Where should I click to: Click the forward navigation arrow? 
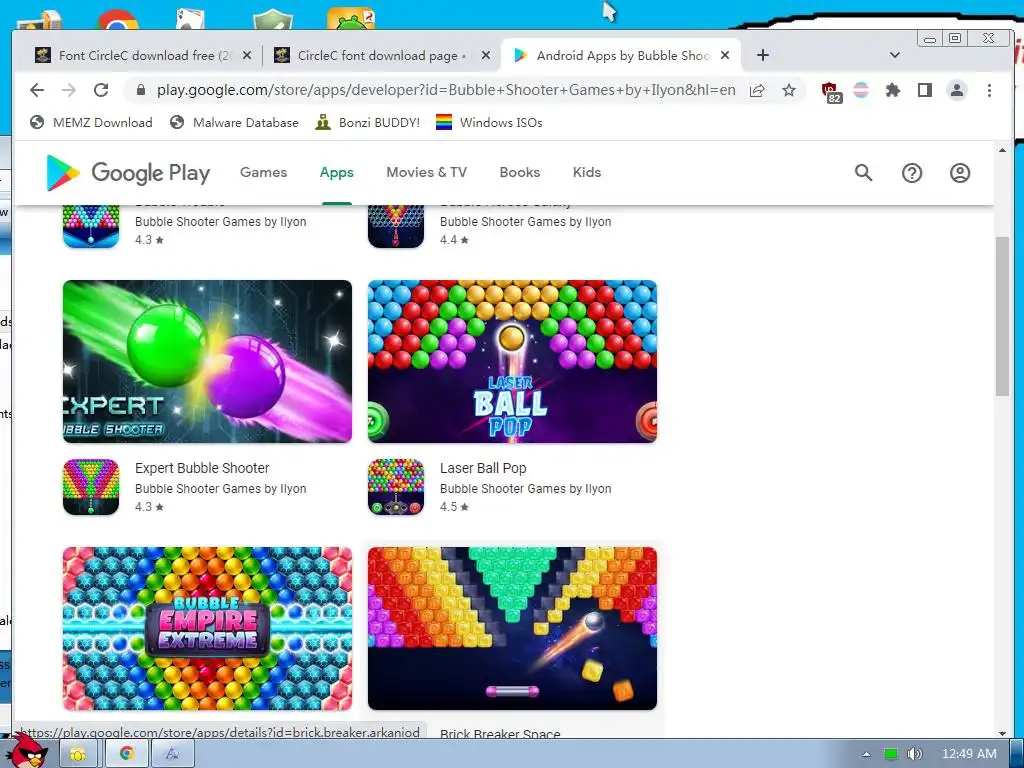(69, 90)
